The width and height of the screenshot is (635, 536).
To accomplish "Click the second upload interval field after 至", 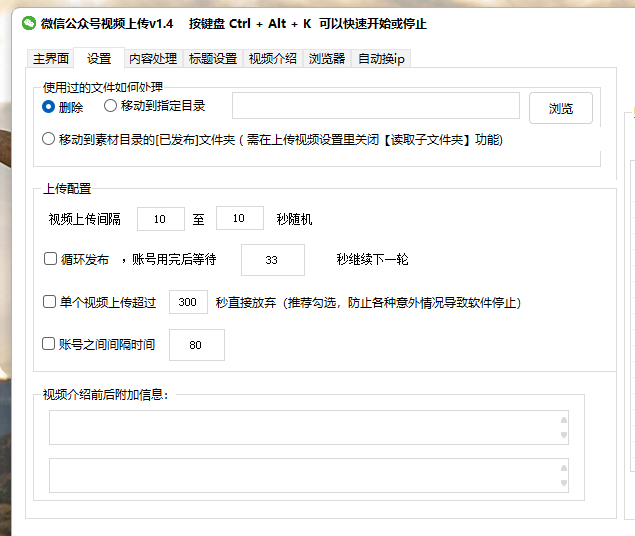I will 240,218.
